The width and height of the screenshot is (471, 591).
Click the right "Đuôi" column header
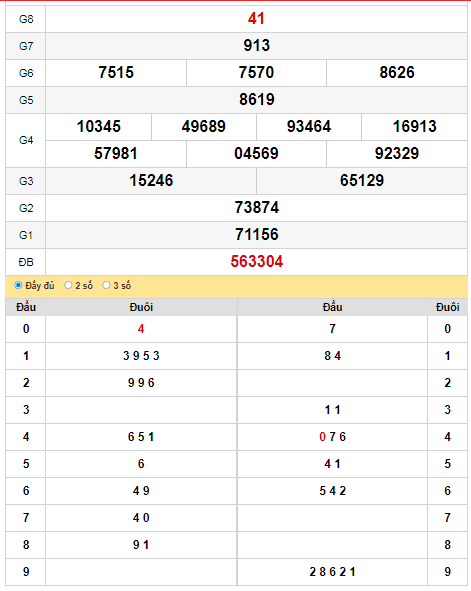(448, 307)
